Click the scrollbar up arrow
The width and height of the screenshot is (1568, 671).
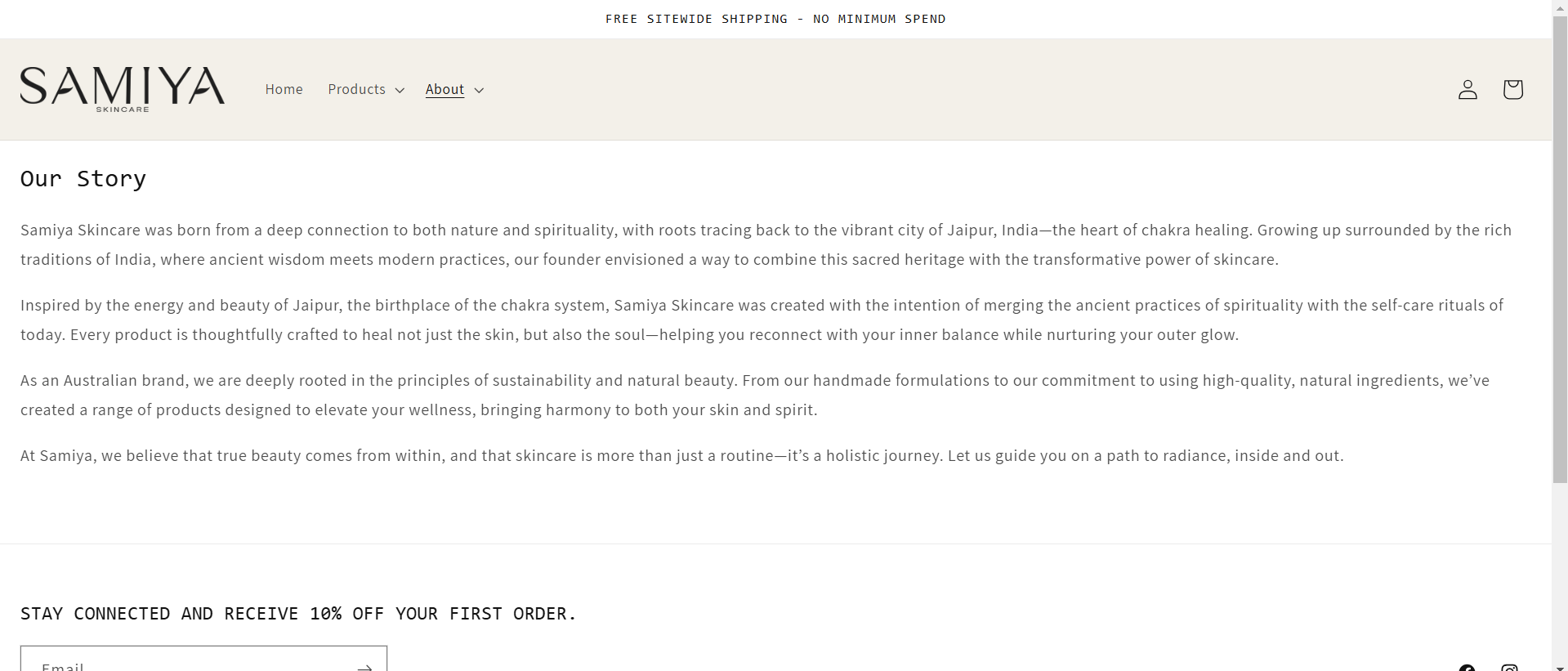point(1560,7)
